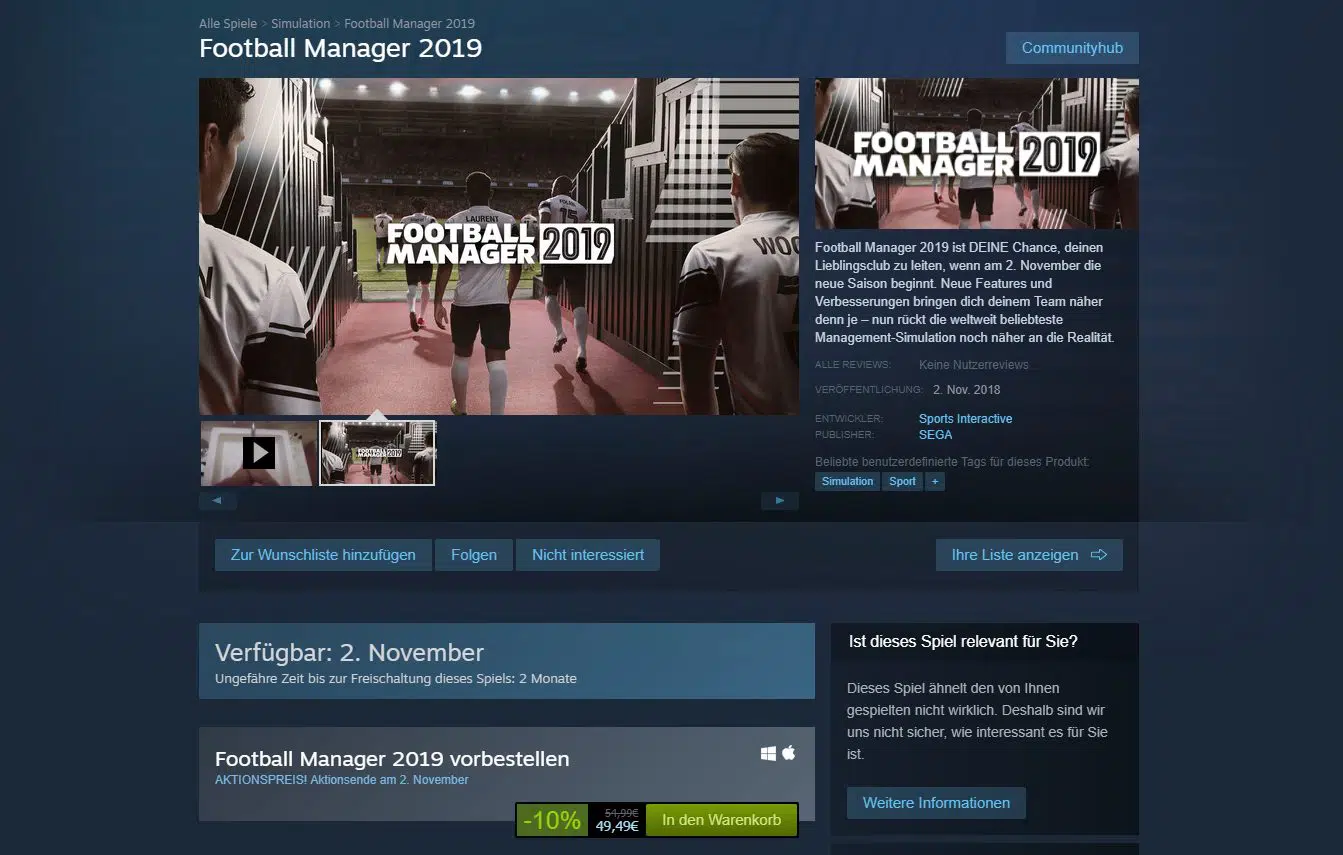This screenshot has width=1343, height=855.
Task: Click the left arrow under the thumbnails
Action: pos(218,500)
